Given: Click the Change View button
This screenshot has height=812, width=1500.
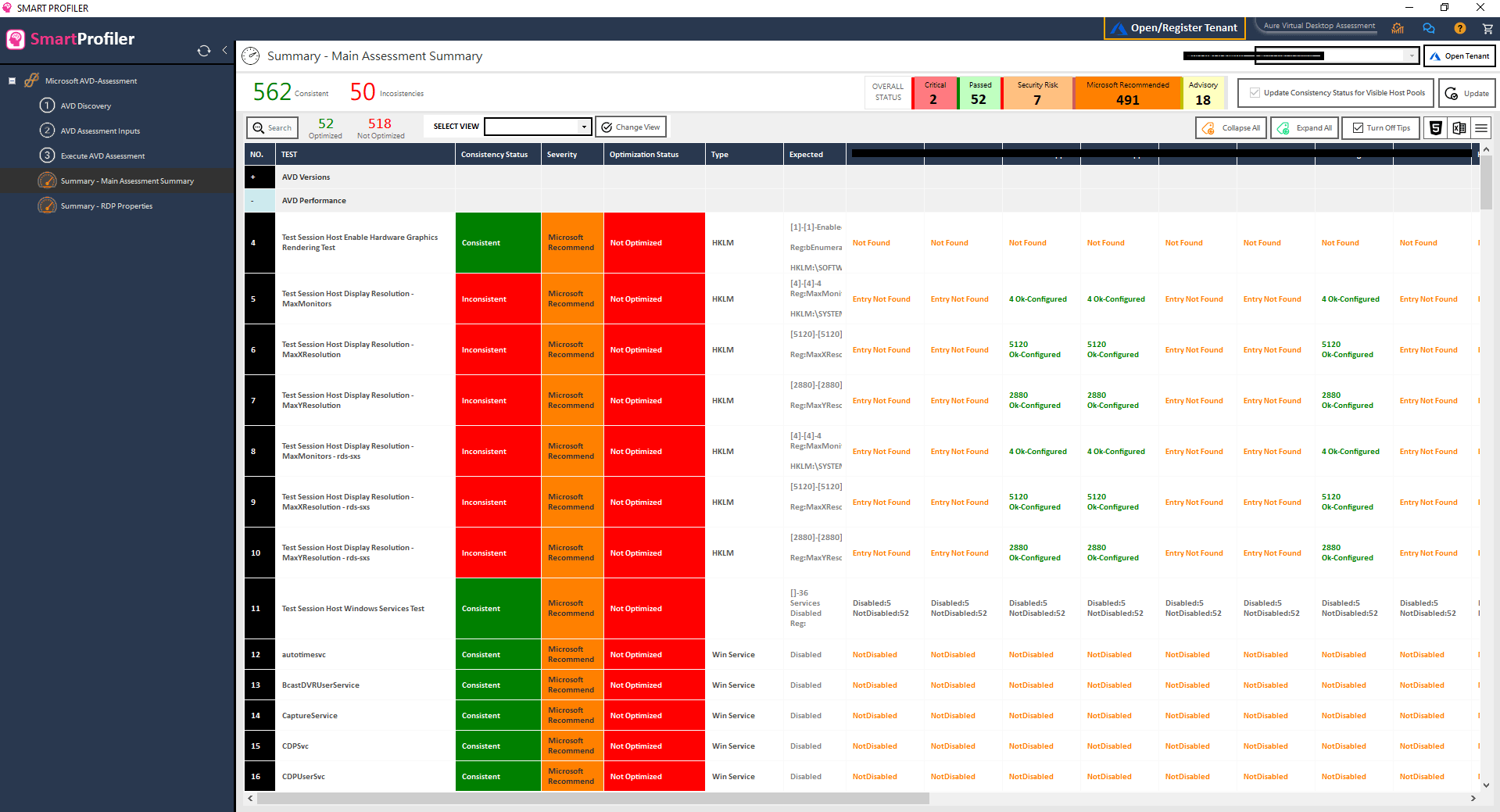Looking at the screenshot, I should coord(631,127).
